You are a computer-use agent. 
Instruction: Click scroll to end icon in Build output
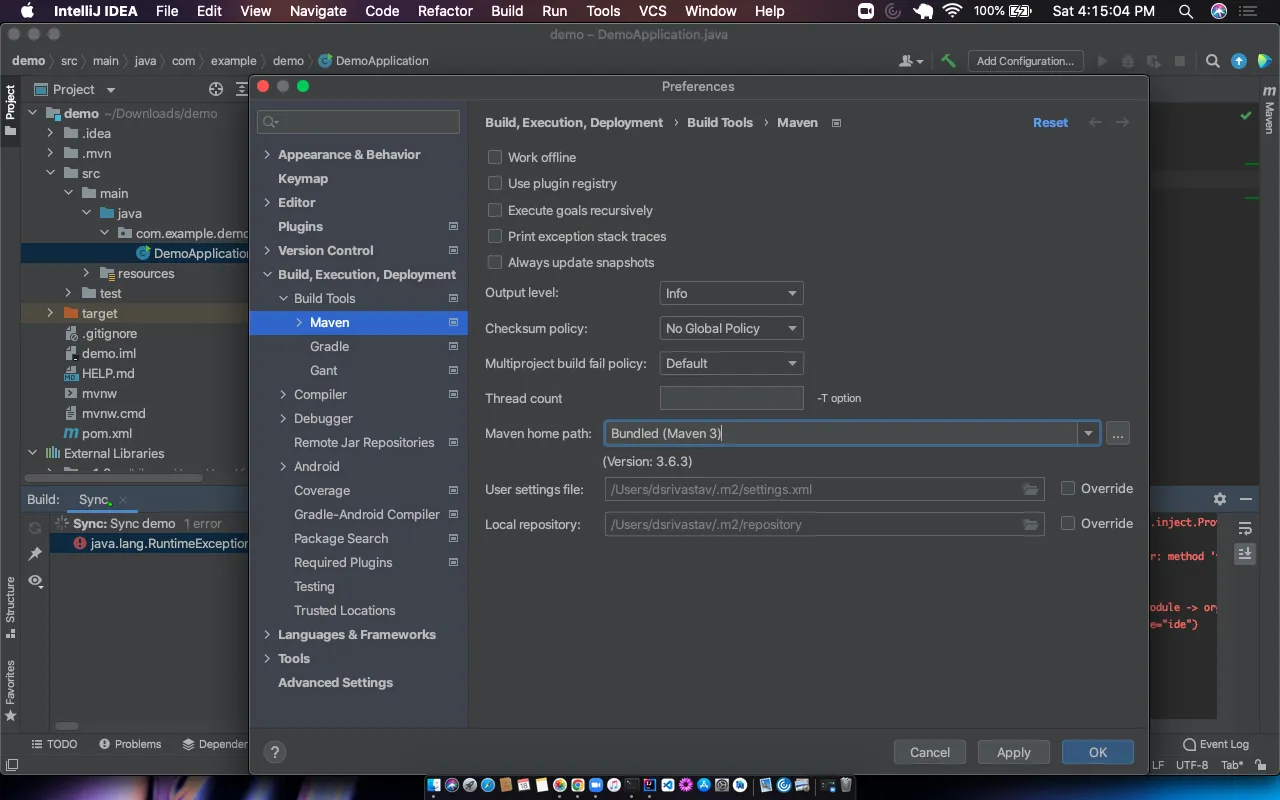coord(1245,554)
